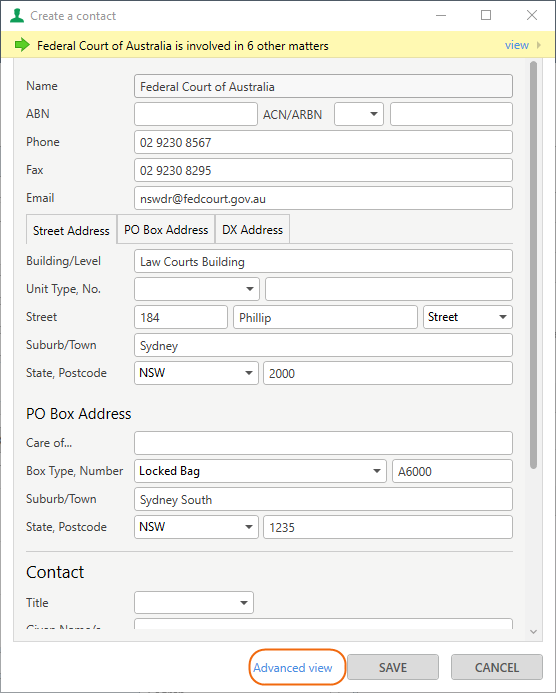
Task: Click the Suburb/Town field 'Sydney South'
Action: click(324, 499)
